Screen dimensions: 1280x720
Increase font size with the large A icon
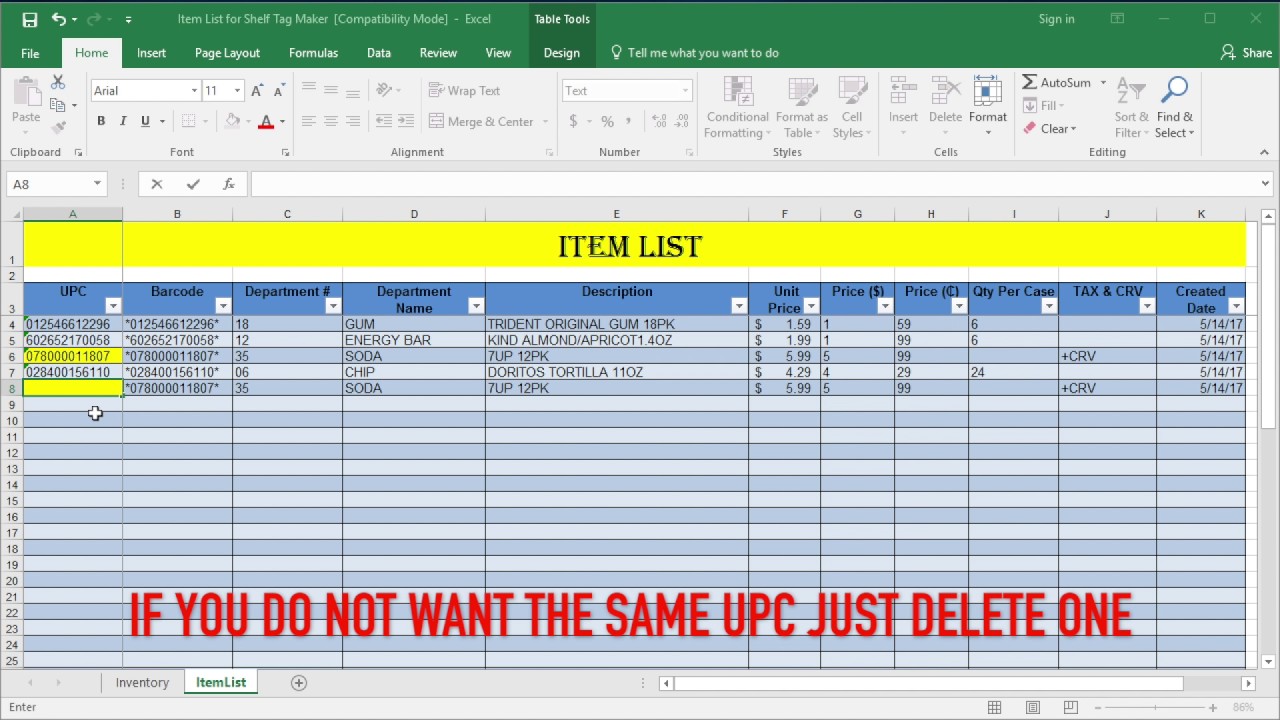coord(257,91)
